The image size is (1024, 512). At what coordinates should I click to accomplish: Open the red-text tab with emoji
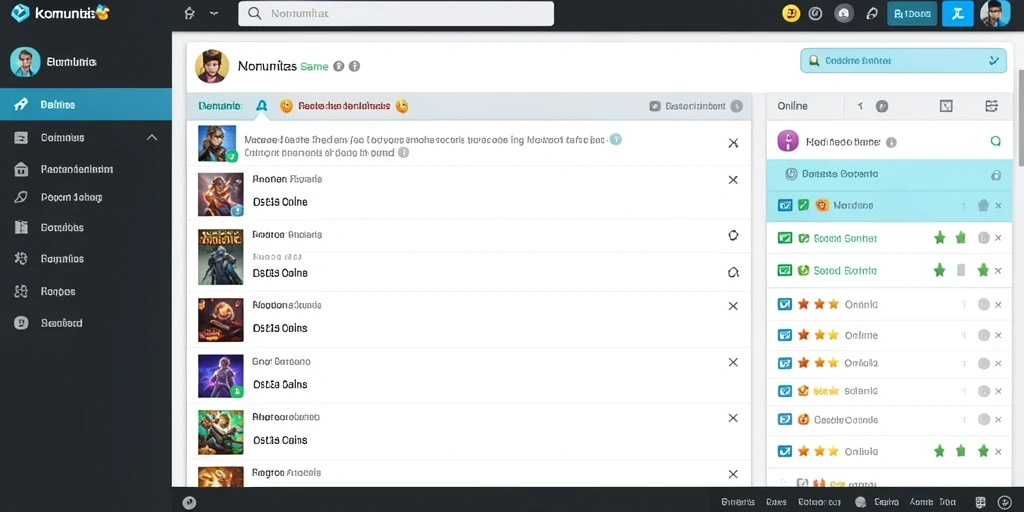(344, 106)
